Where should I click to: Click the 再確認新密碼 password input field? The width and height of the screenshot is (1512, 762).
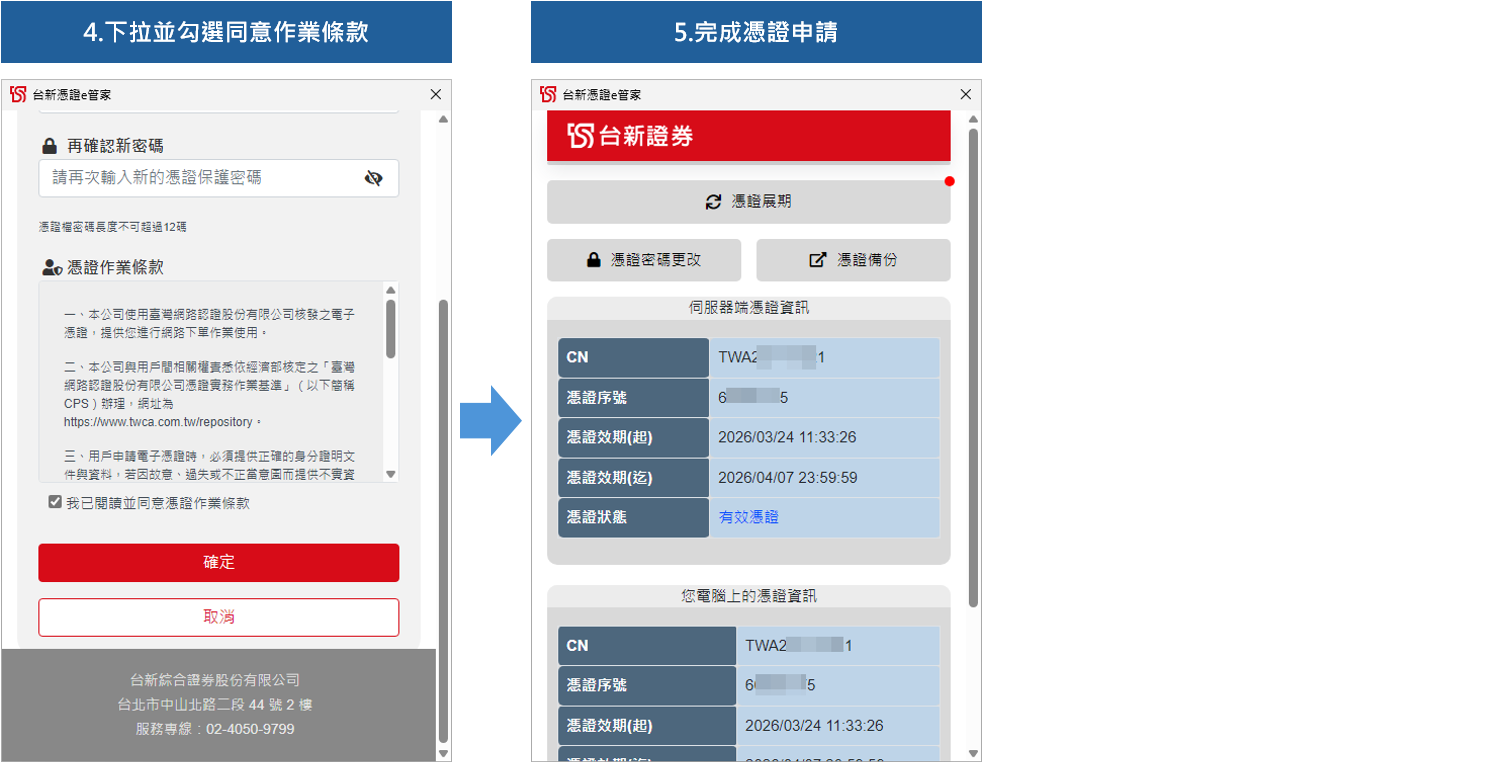[200, 178]
